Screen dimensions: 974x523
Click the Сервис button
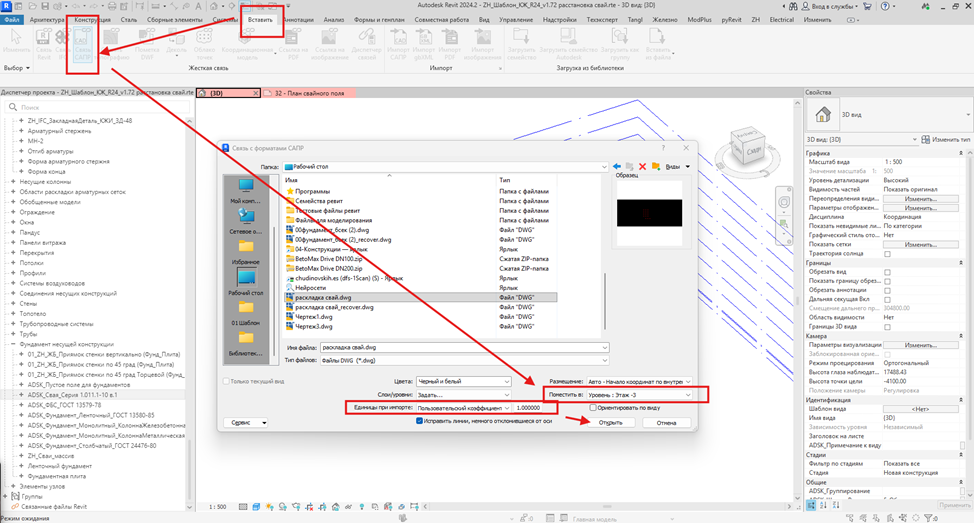(246, 422)
